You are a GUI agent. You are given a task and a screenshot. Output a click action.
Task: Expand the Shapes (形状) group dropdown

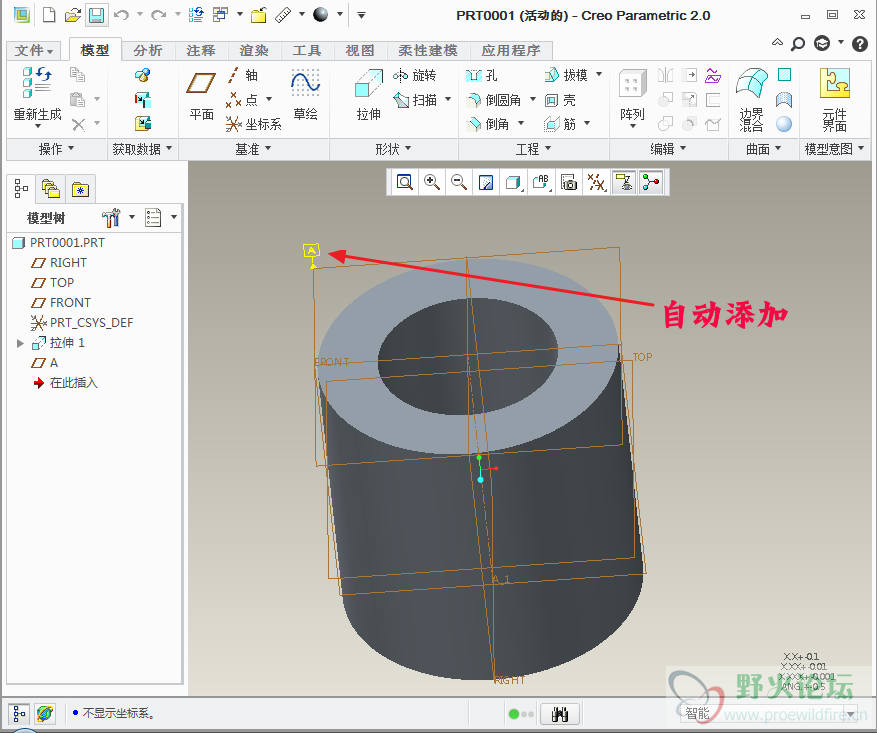[393, 149]
